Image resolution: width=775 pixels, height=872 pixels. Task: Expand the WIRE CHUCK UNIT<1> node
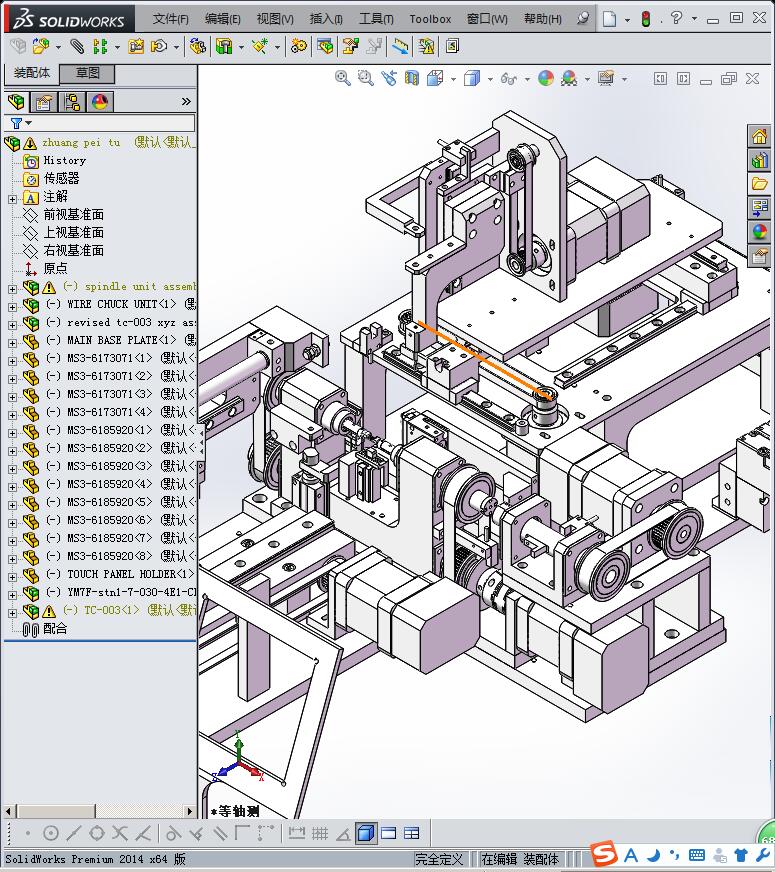[x=12, y=306]
